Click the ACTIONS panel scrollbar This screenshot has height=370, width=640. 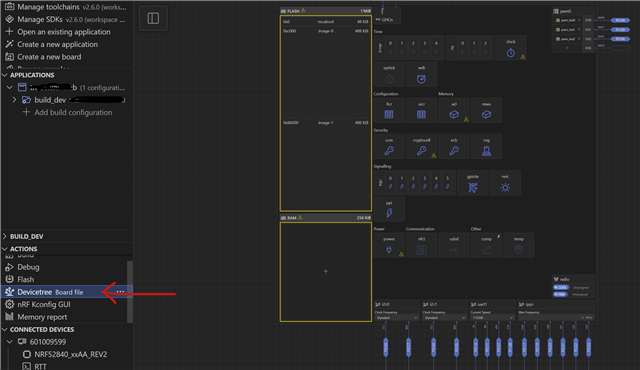tap(130, 291)
